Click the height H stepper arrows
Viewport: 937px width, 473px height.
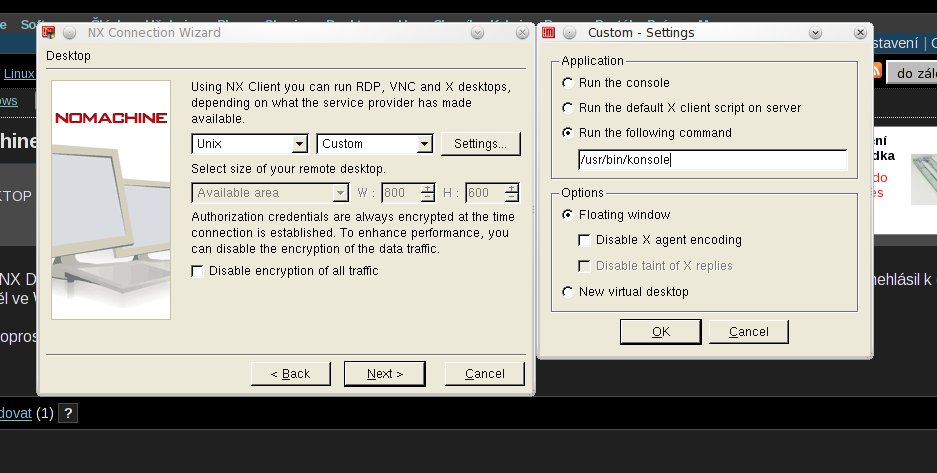tap(512, 193)
